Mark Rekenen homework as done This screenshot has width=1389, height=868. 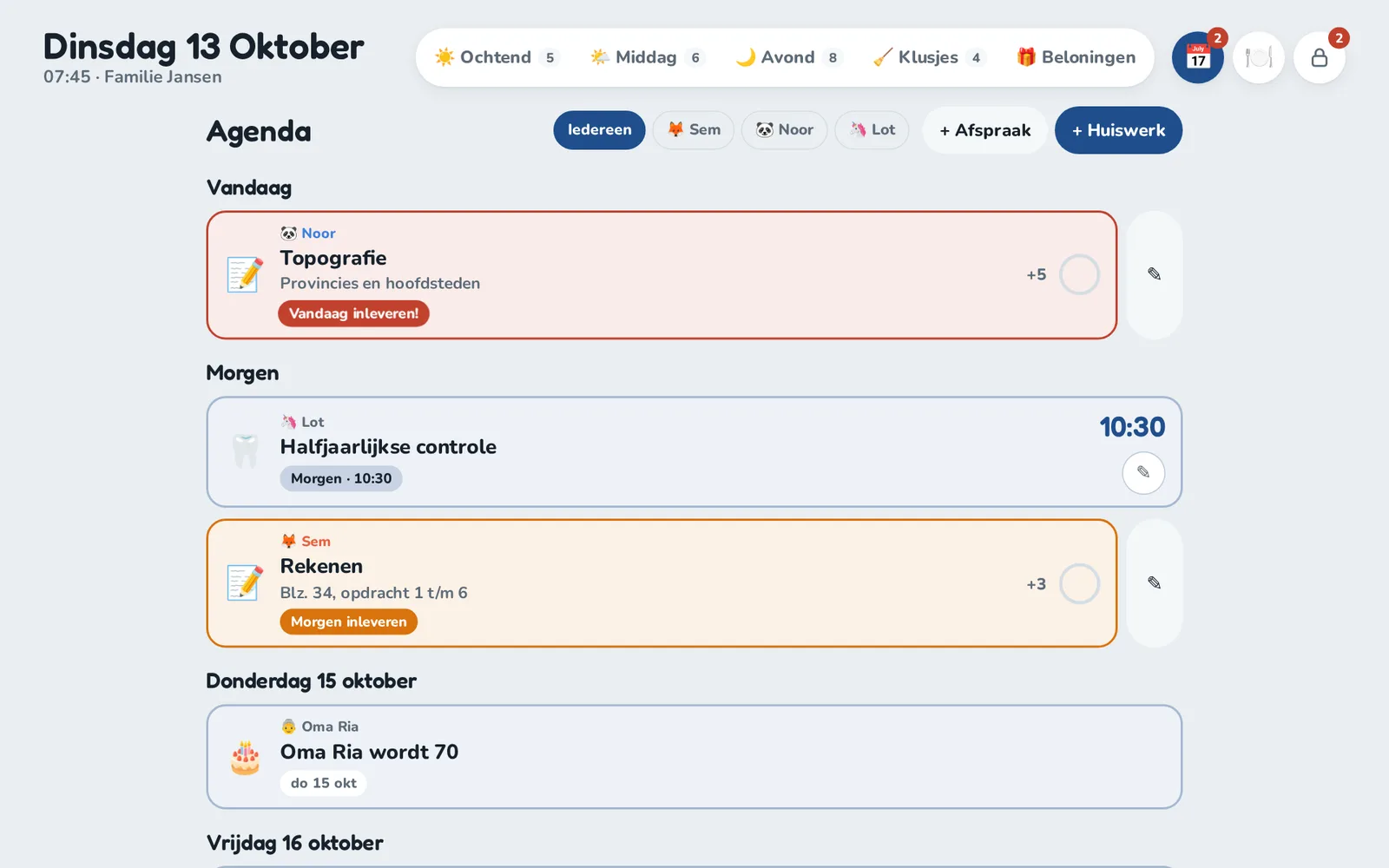coord(1079,583)
